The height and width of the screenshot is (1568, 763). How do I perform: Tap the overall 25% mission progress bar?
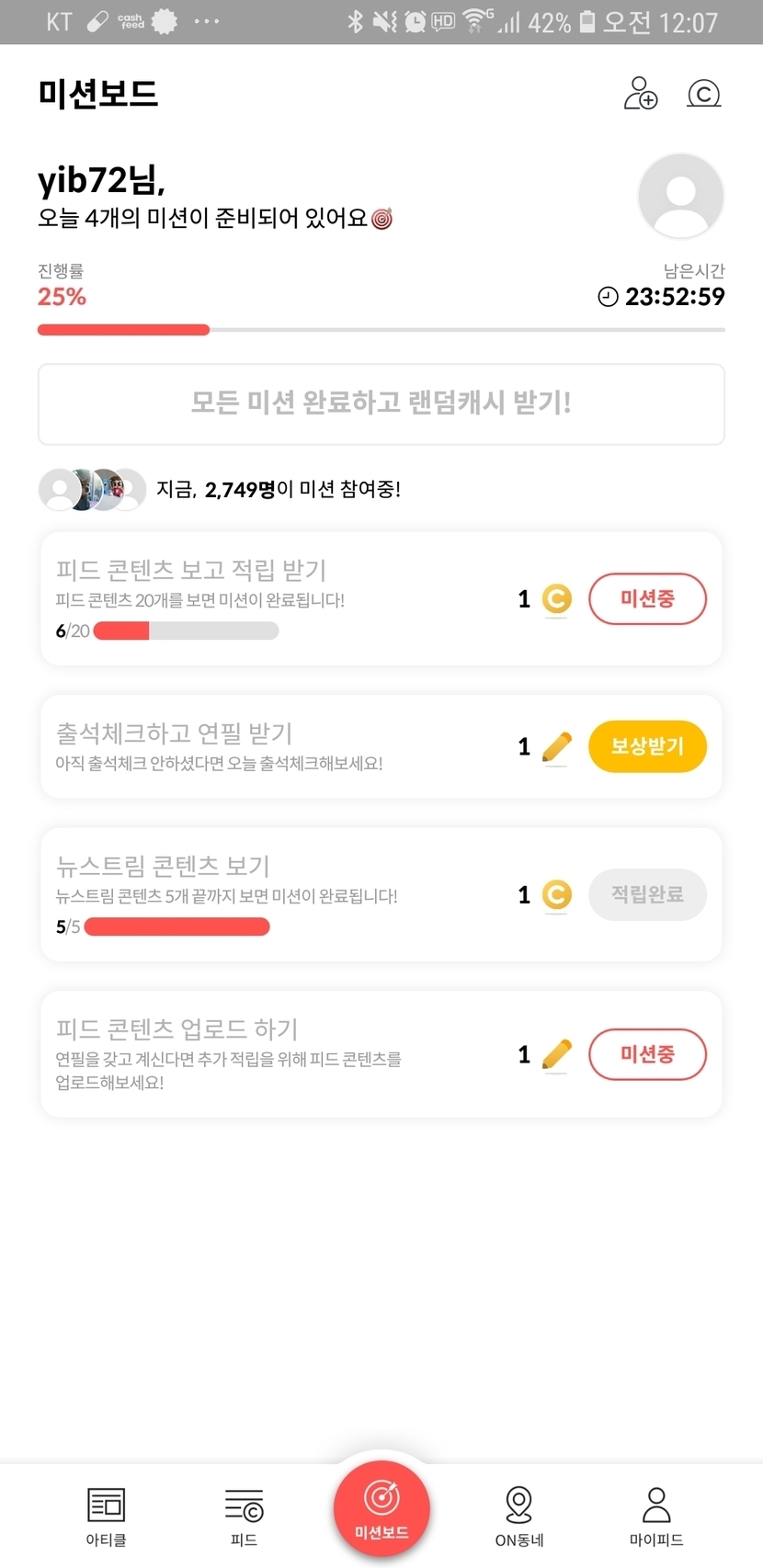381,329
